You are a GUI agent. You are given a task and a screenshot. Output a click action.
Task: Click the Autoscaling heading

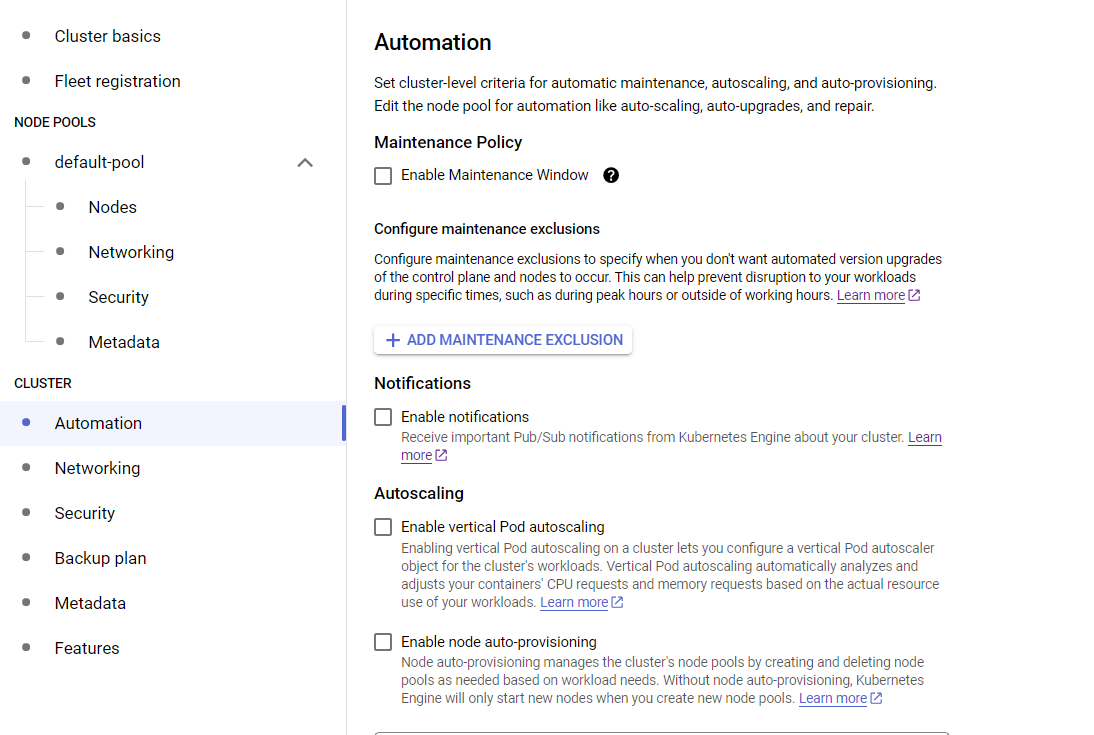419,493
